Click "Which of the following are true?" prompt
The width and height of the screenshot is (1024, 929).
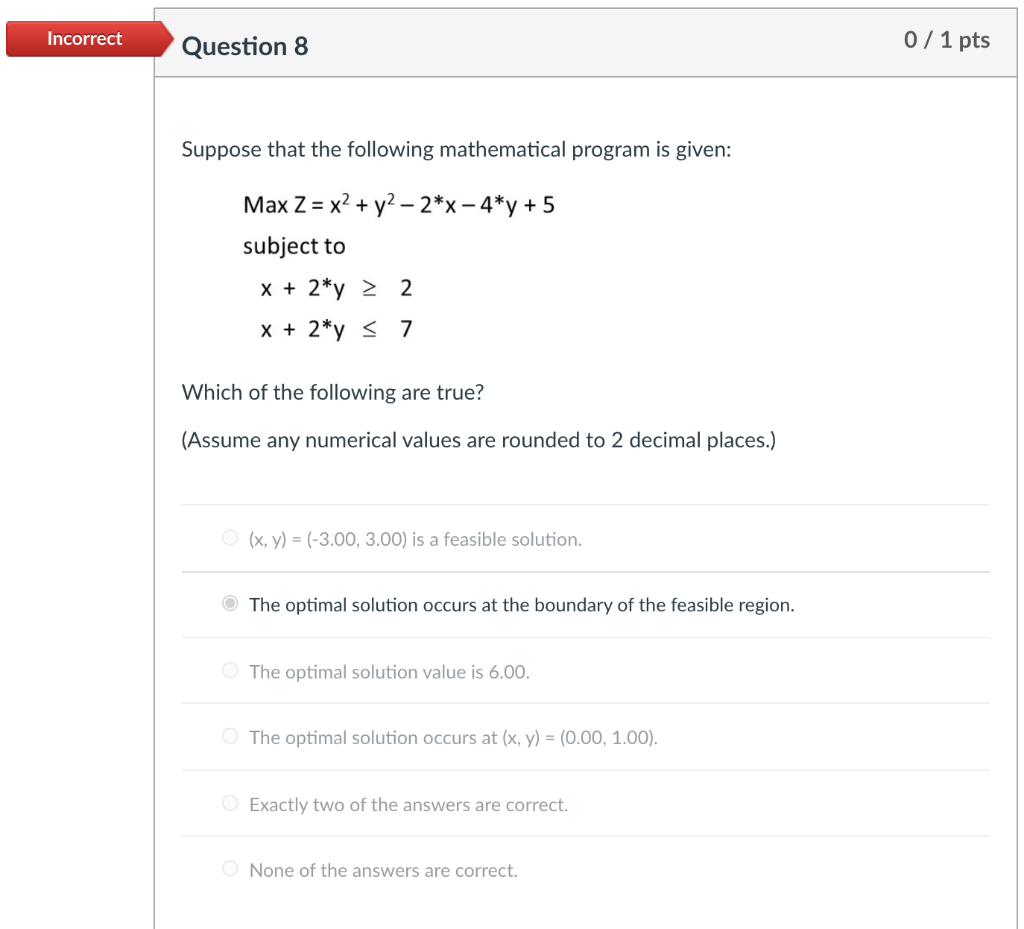point(332,392)
